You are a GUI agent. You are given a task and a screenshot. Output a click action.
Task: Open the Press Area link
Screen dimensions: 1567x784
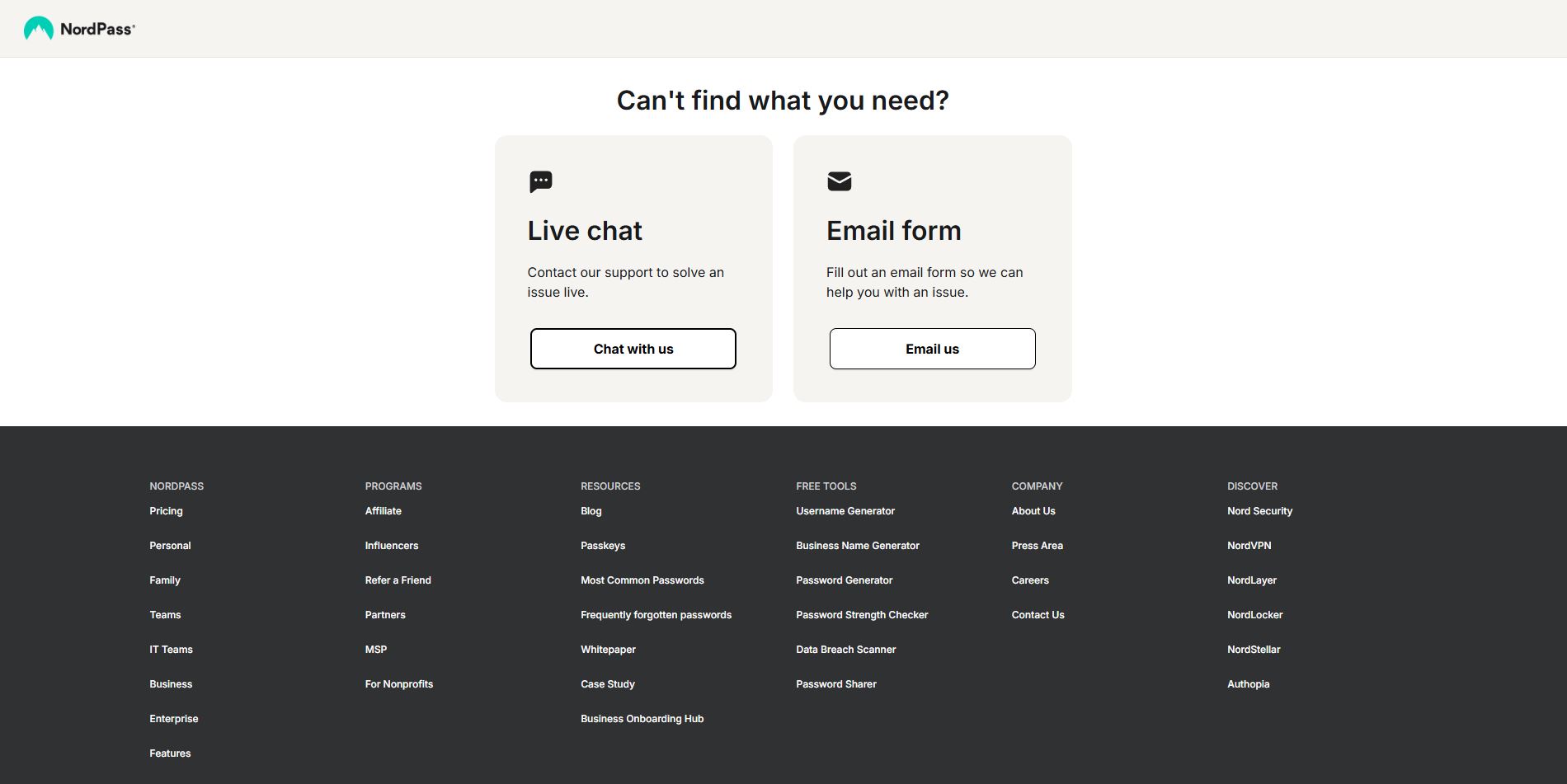click(x=1038, y=546)
